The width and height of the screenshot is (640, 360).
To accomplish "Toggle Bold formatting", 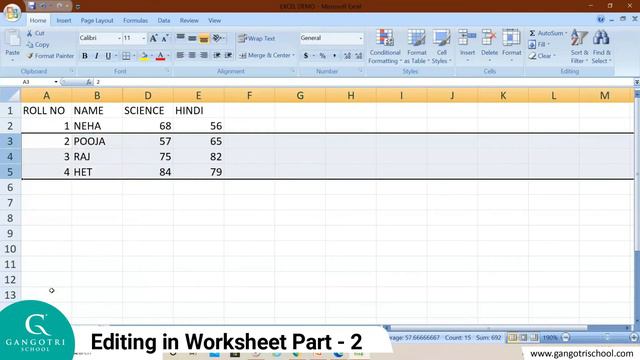I will [85, 56].
